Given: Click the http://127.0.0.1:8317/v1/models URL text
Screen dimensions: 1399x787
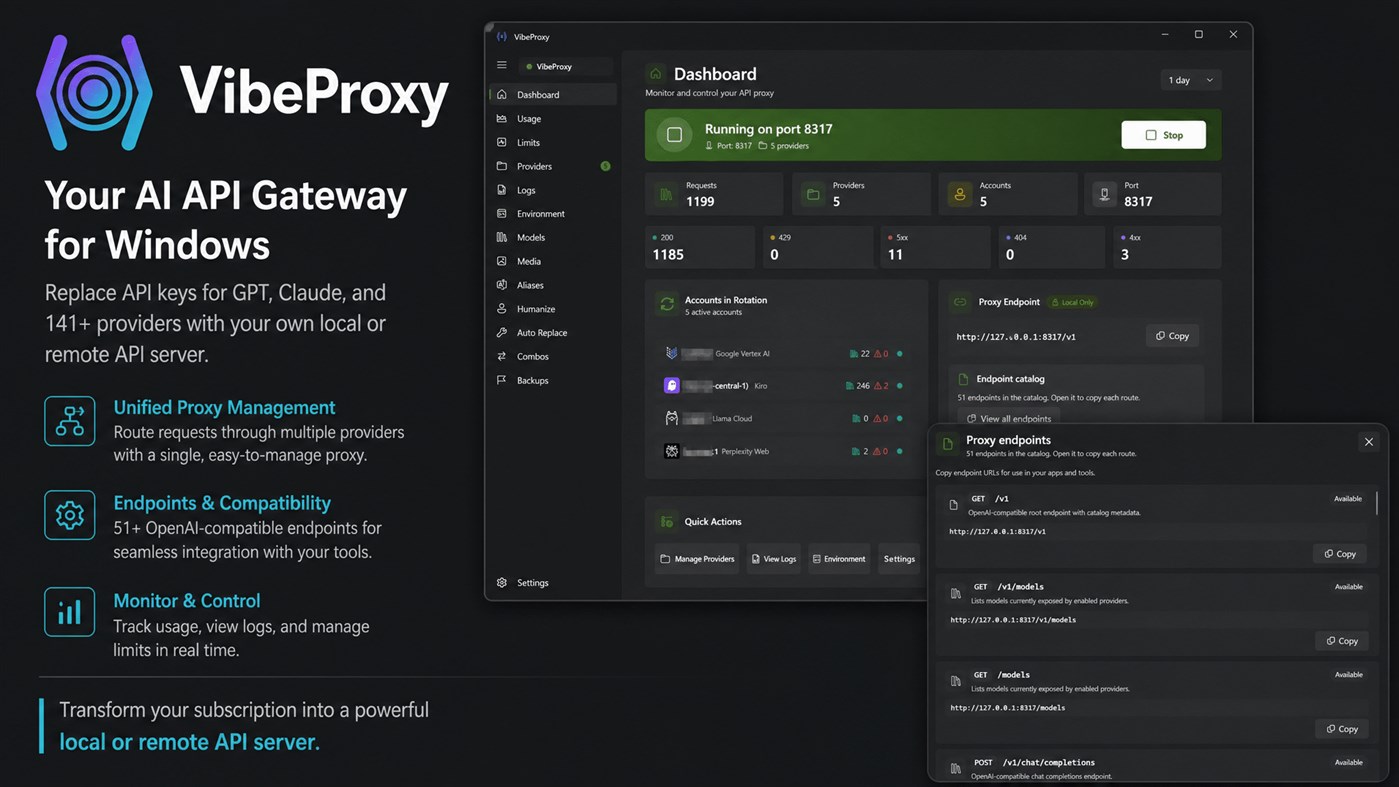Looking at the screenshot, I should tap(1013, 620).
